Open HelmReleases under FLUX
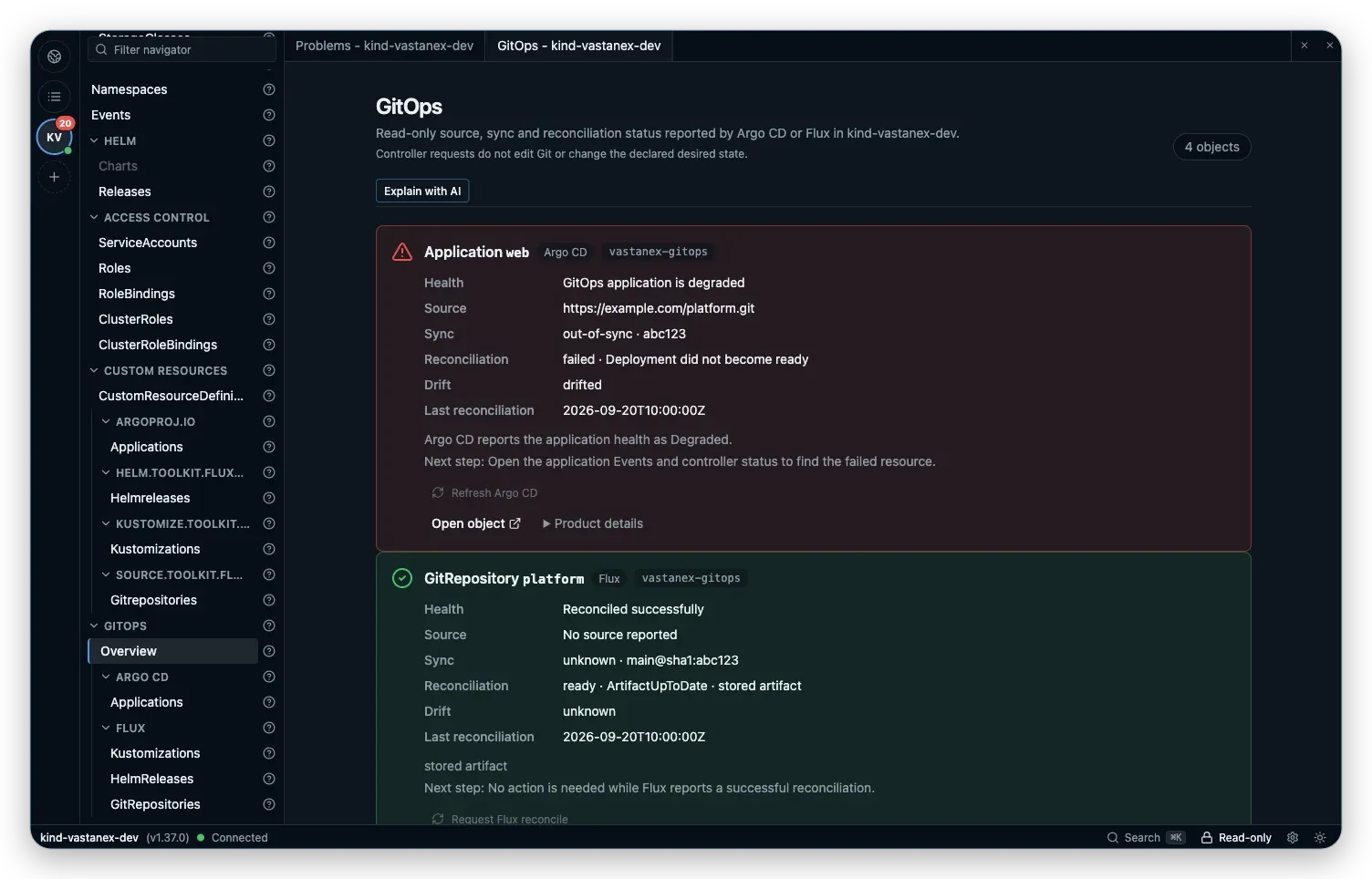This screenshot has width=1372, height=879. click(x=151, y=779)
